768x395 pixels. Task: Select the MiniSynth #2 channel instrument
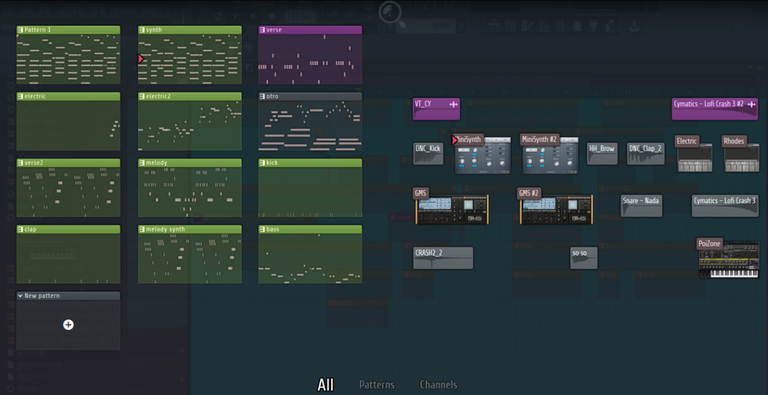click(x=549, y=153)
